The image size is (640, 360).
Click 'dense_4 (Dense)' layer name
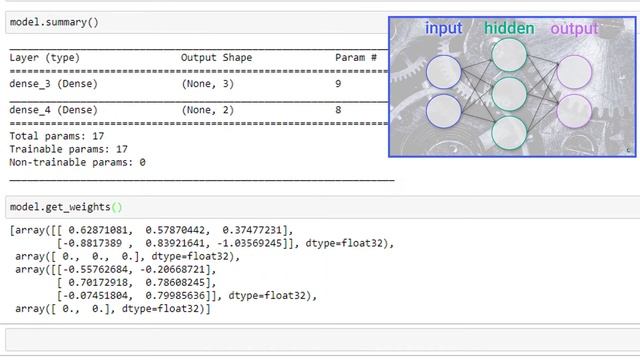pyautogui.click(x=53, y=110)
